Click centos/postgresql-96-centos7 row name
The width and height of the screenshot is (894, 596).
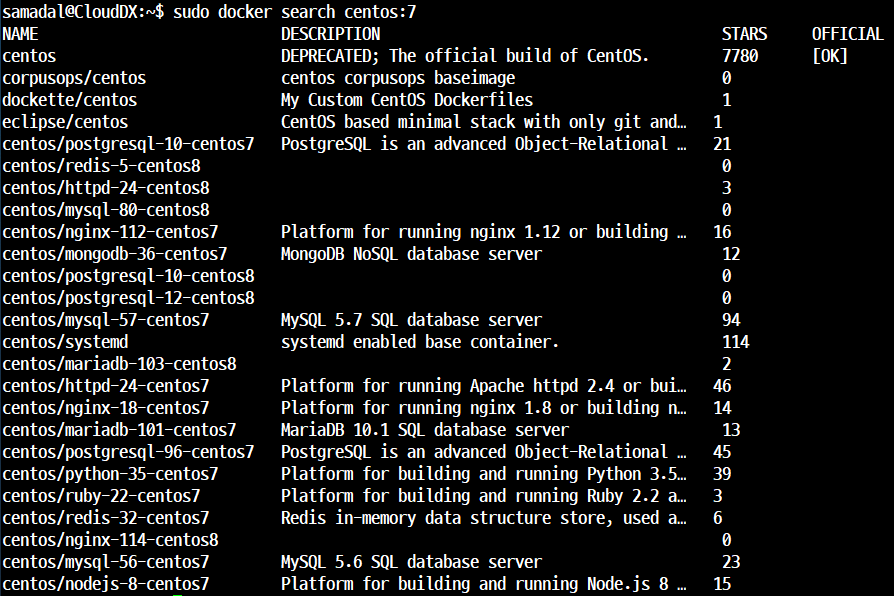tap(128, 452)
